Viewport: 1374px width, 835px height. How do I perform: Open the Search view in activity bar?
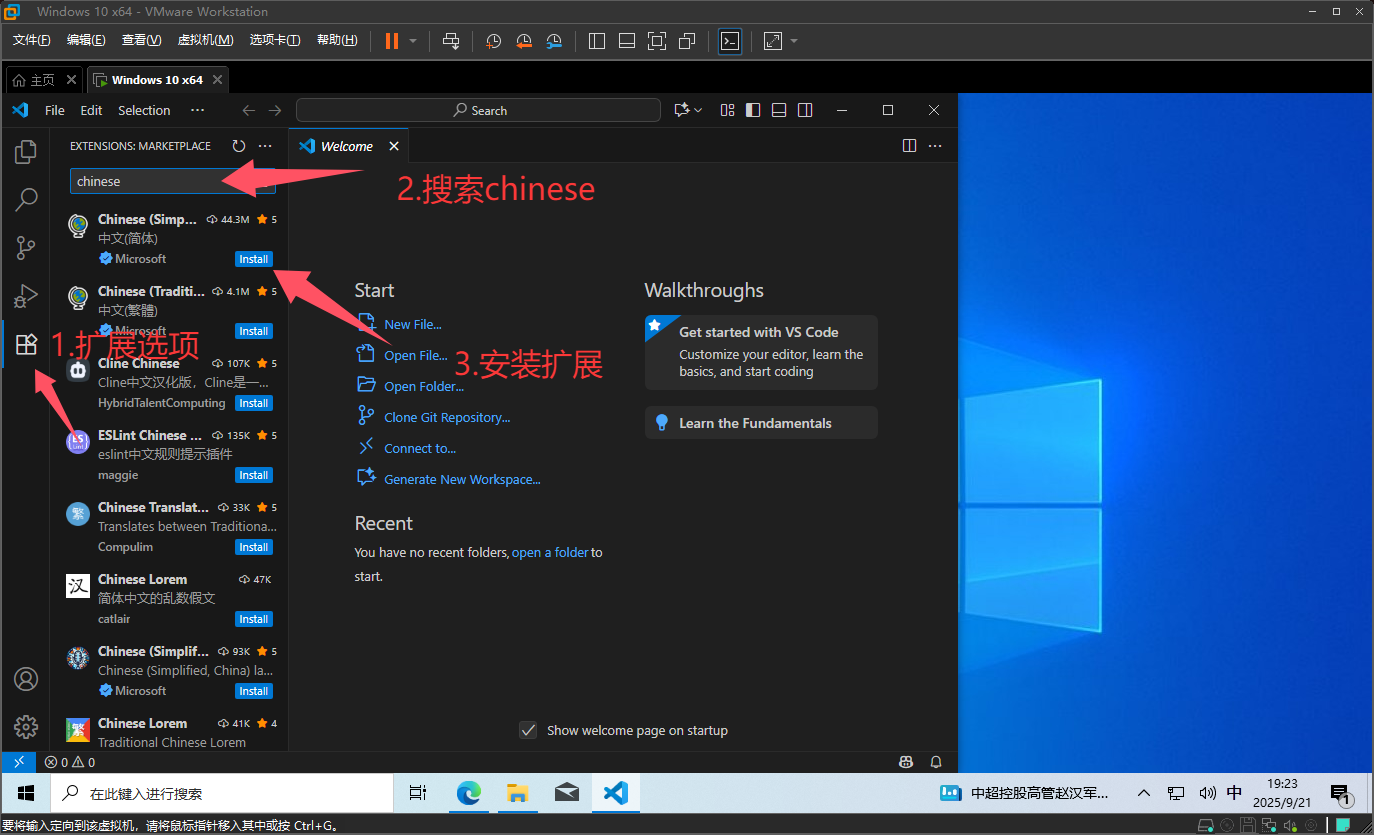(26, 200)
